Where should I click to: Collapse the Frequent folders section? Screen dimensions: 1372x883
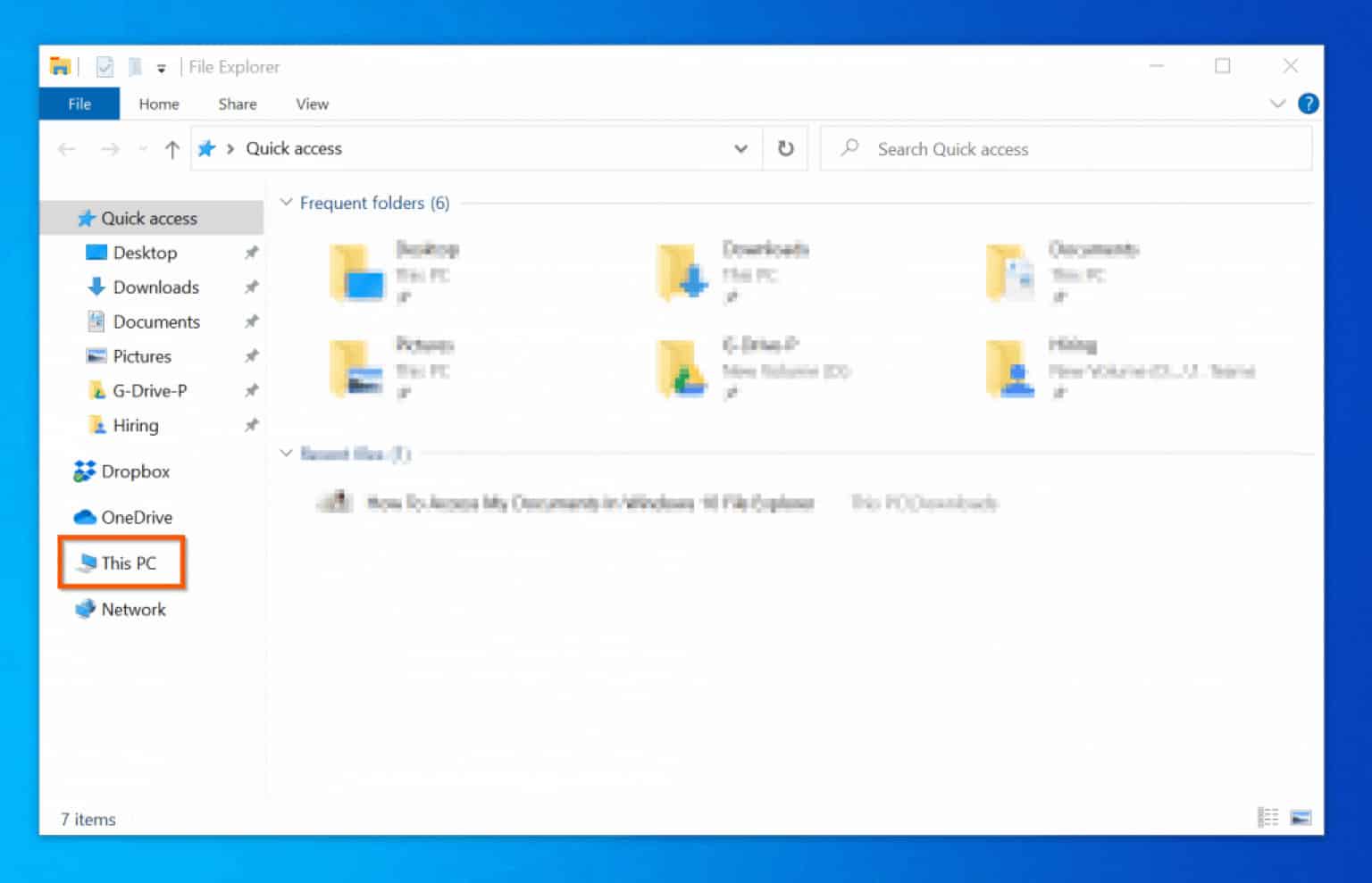click(286, 203)
